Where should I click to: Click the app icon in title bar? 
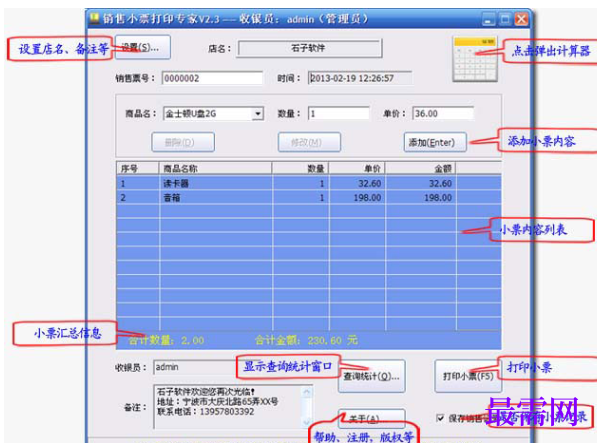(94, 18)
